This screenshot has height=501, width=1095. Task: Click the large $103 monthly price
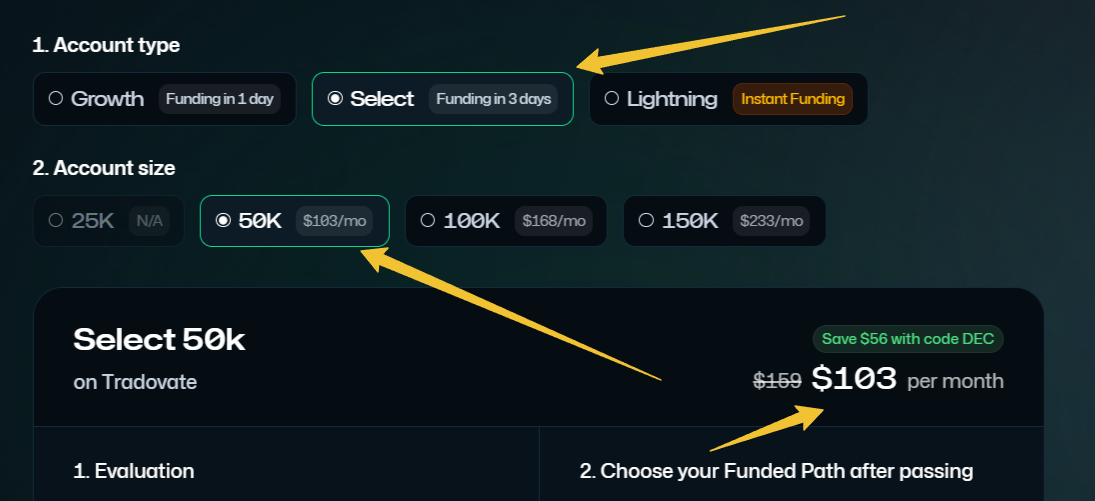pos(854,379)
